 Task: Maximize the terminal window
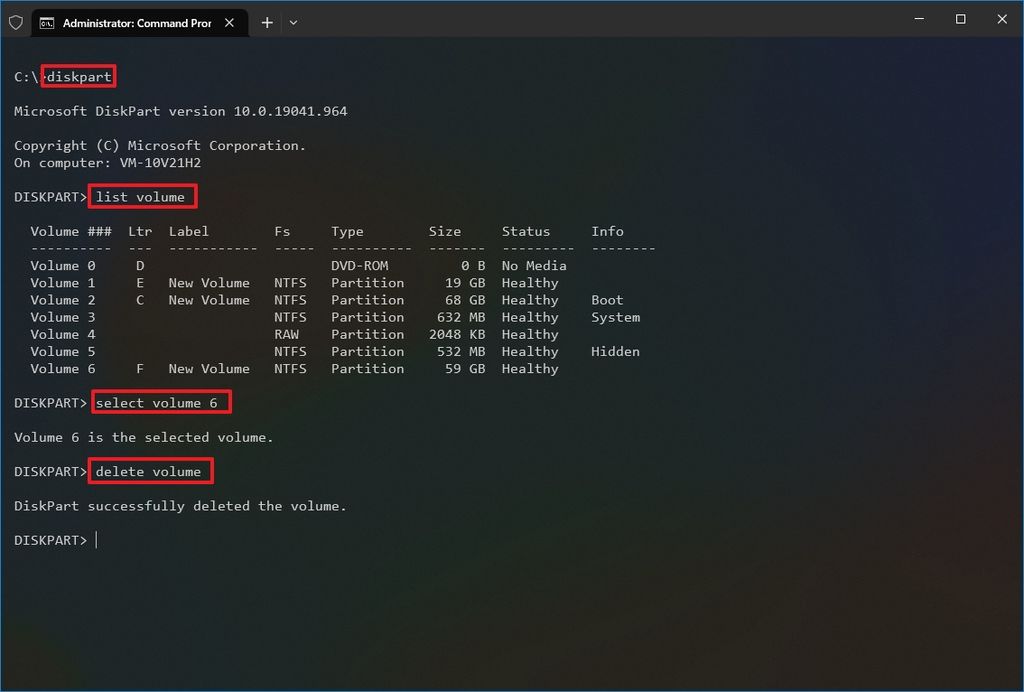pos(959,19)
